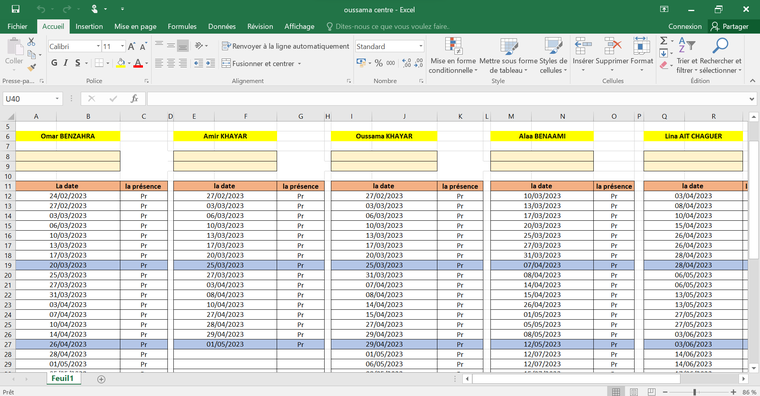The image size is (760, 396).
Task: Click Supprimer cells button
Action: pyautogui.click(x=612, y=55)
